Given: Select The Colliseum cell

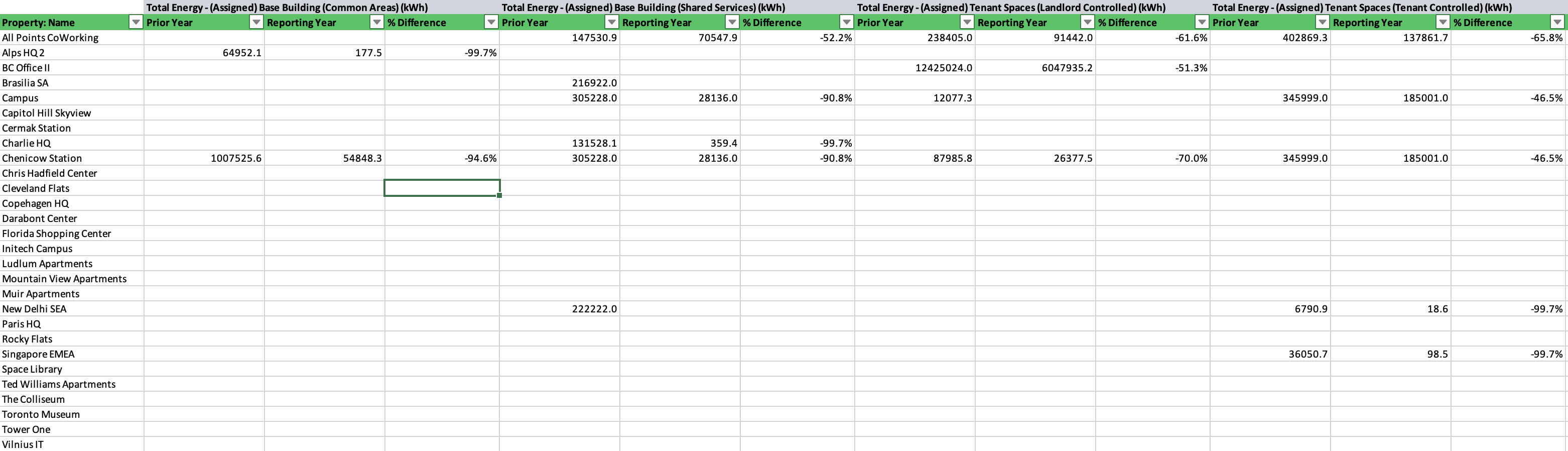Looking at the screenshot, I should click(72, 399).
